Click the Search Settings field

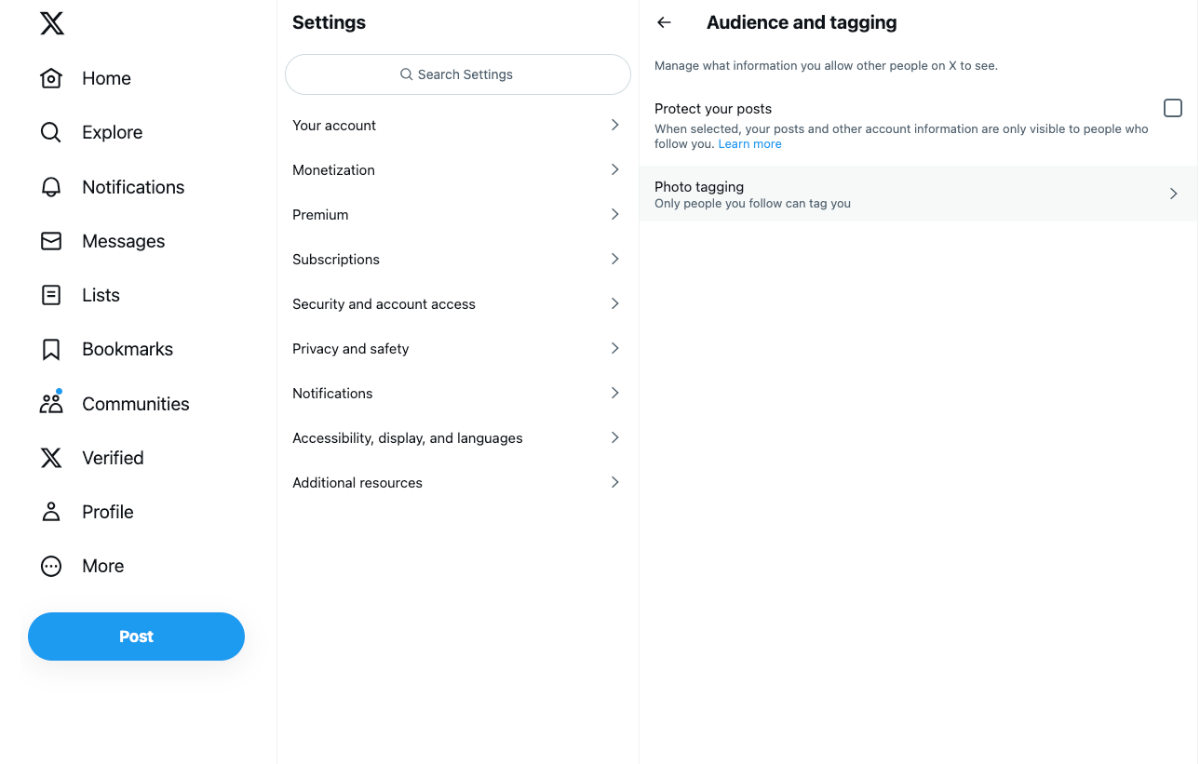pyautogui.click(x=456, y=74)
